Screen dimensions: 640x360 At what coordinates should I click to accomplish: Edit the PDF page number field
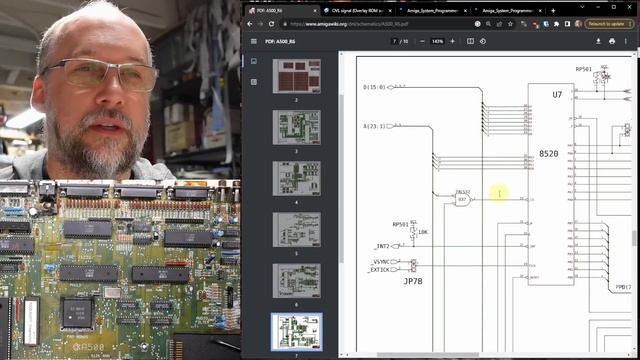[x=394, y=41]
